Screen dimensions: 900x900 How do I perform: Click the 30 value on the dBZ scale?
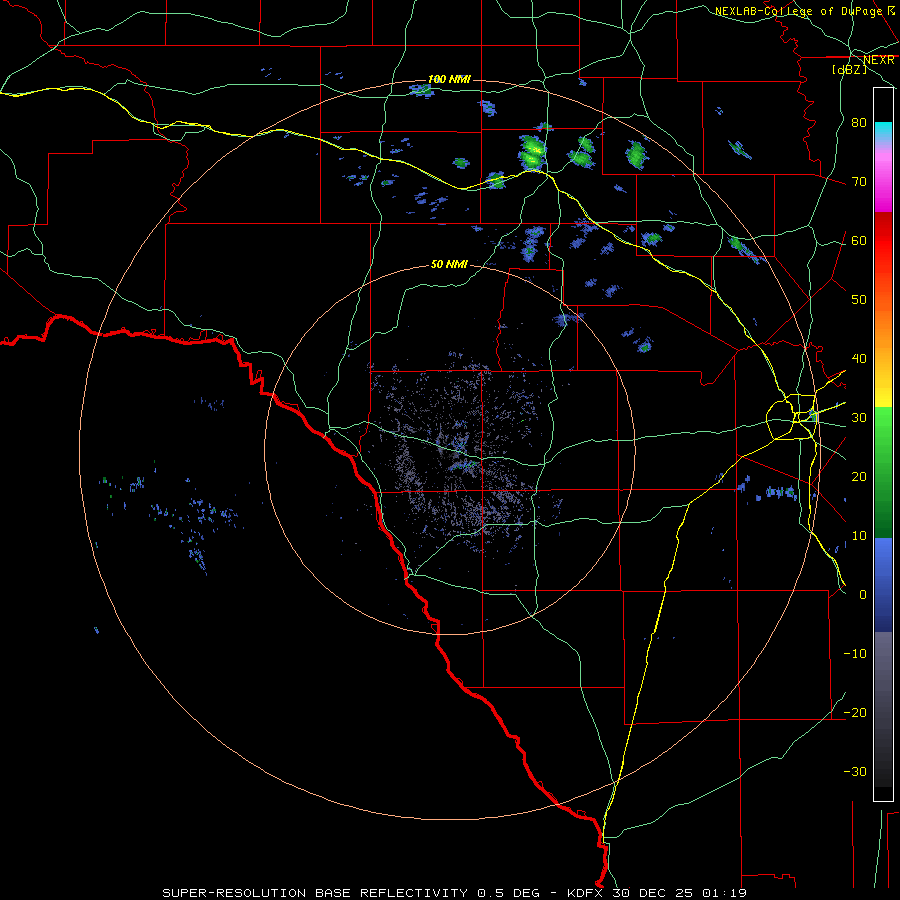(859, 418)
